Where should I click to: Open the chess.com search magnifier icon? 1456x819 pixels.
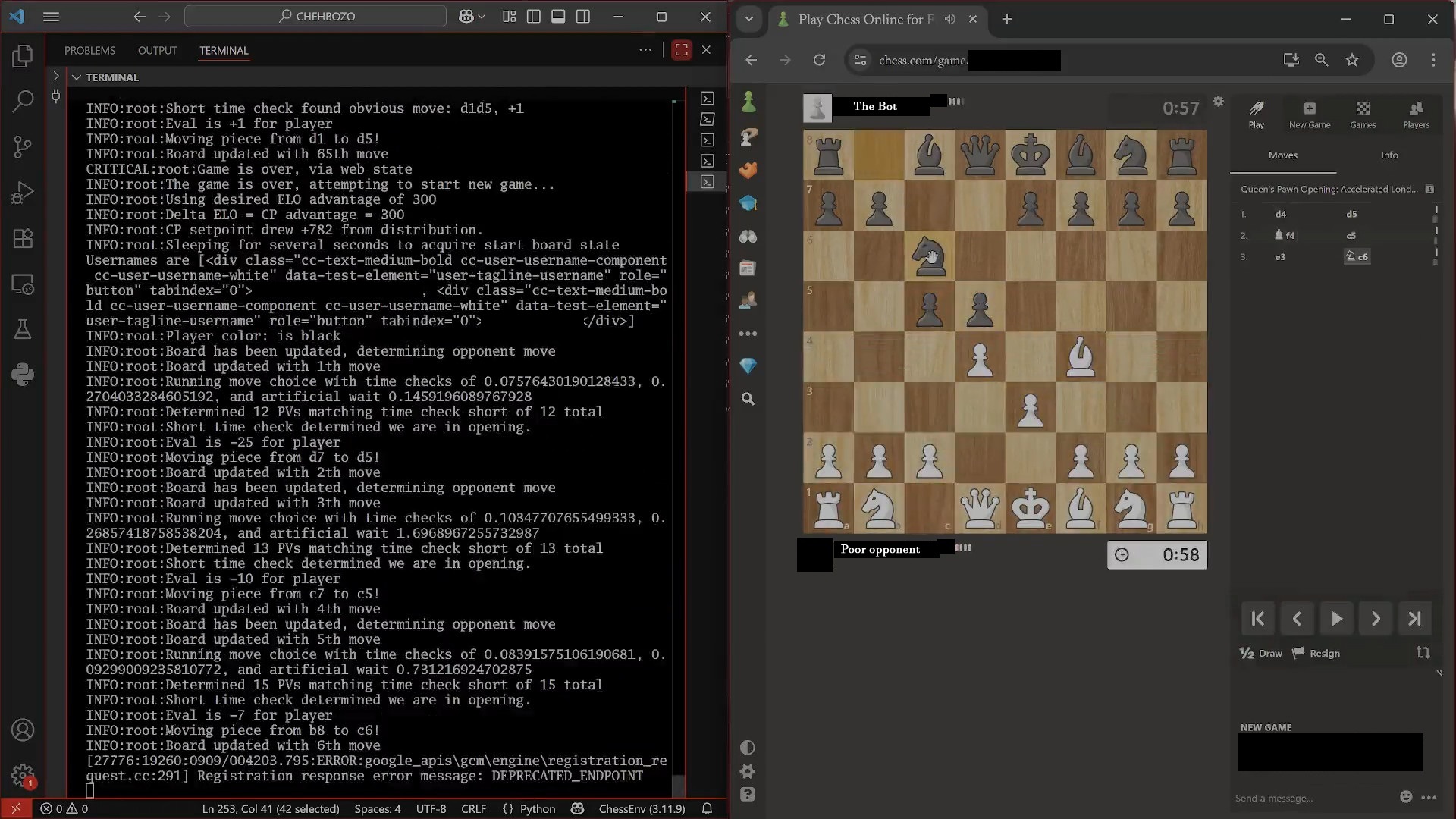[748, 399]
